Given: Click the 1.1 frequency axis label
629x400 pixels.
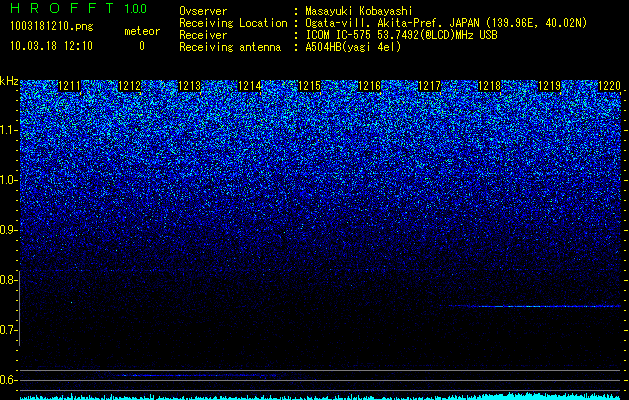Looking at the screenshot, I should [x=9, y=130].
